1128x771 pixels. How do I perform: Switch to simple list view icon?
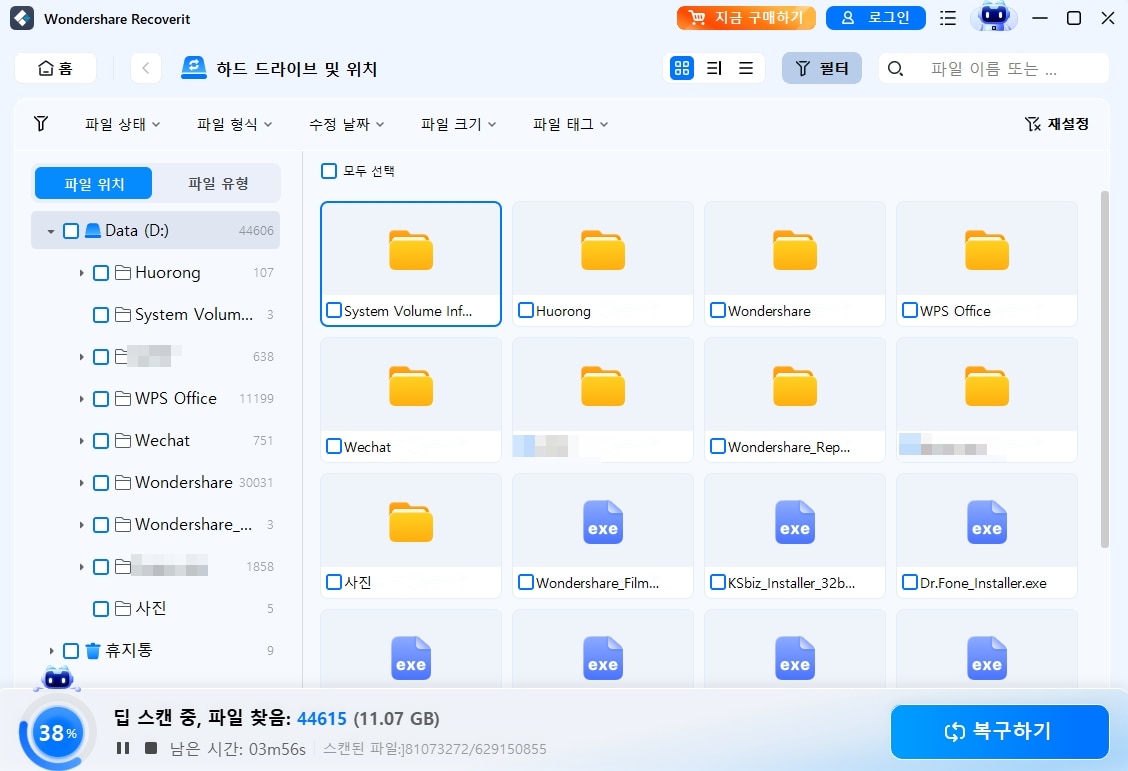[x=746, y=68]
